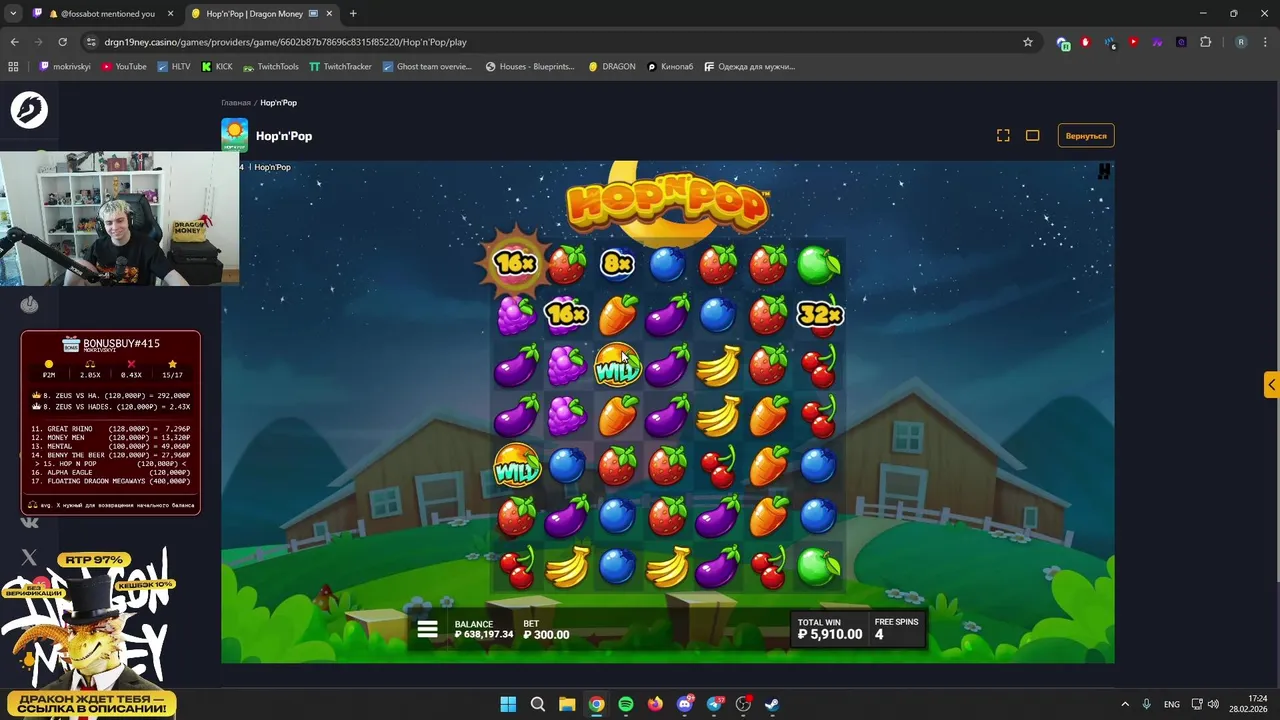This screenshot has width=1280, height=720.
Task: Switch to the '@fossabot mentioned you' tab
Action: (104, 14)
